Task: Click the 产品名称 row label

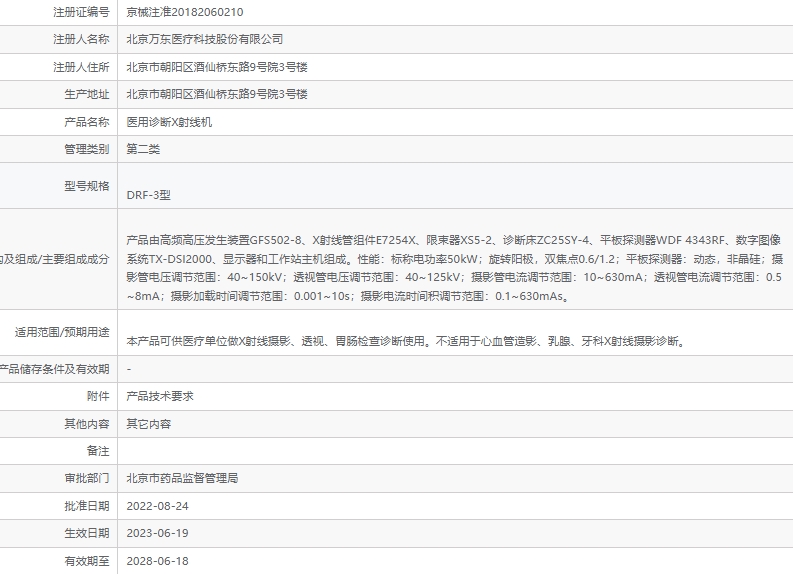Action: (x=87, y=122)
